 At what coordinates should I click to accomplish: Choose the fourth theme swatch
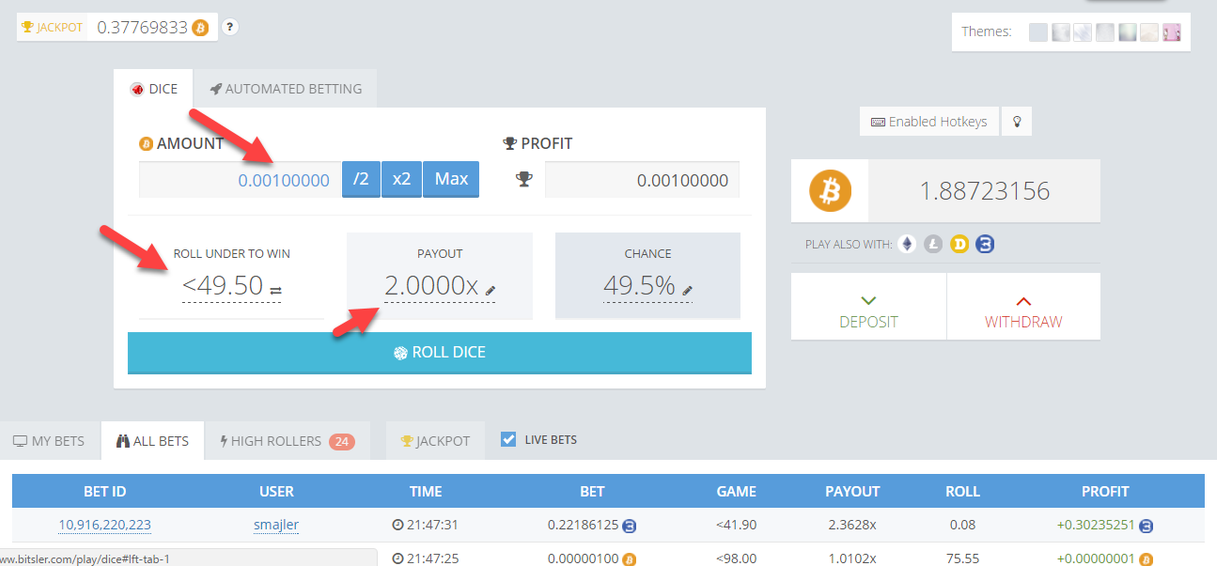[x=1105, y=32]
